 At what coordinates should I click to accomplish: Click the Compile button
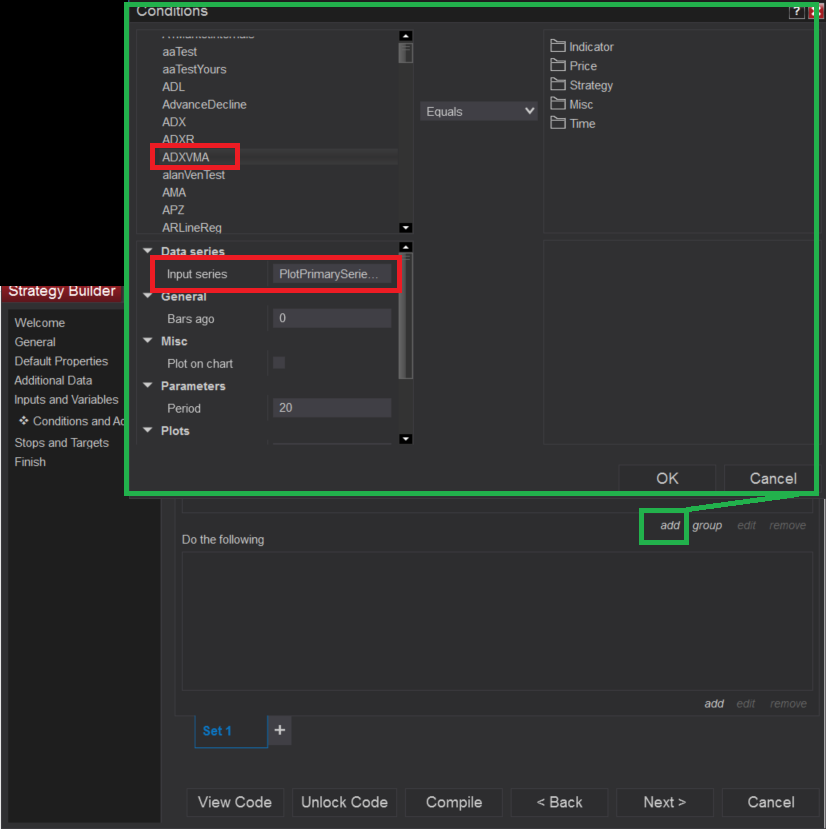pos(454,802)
